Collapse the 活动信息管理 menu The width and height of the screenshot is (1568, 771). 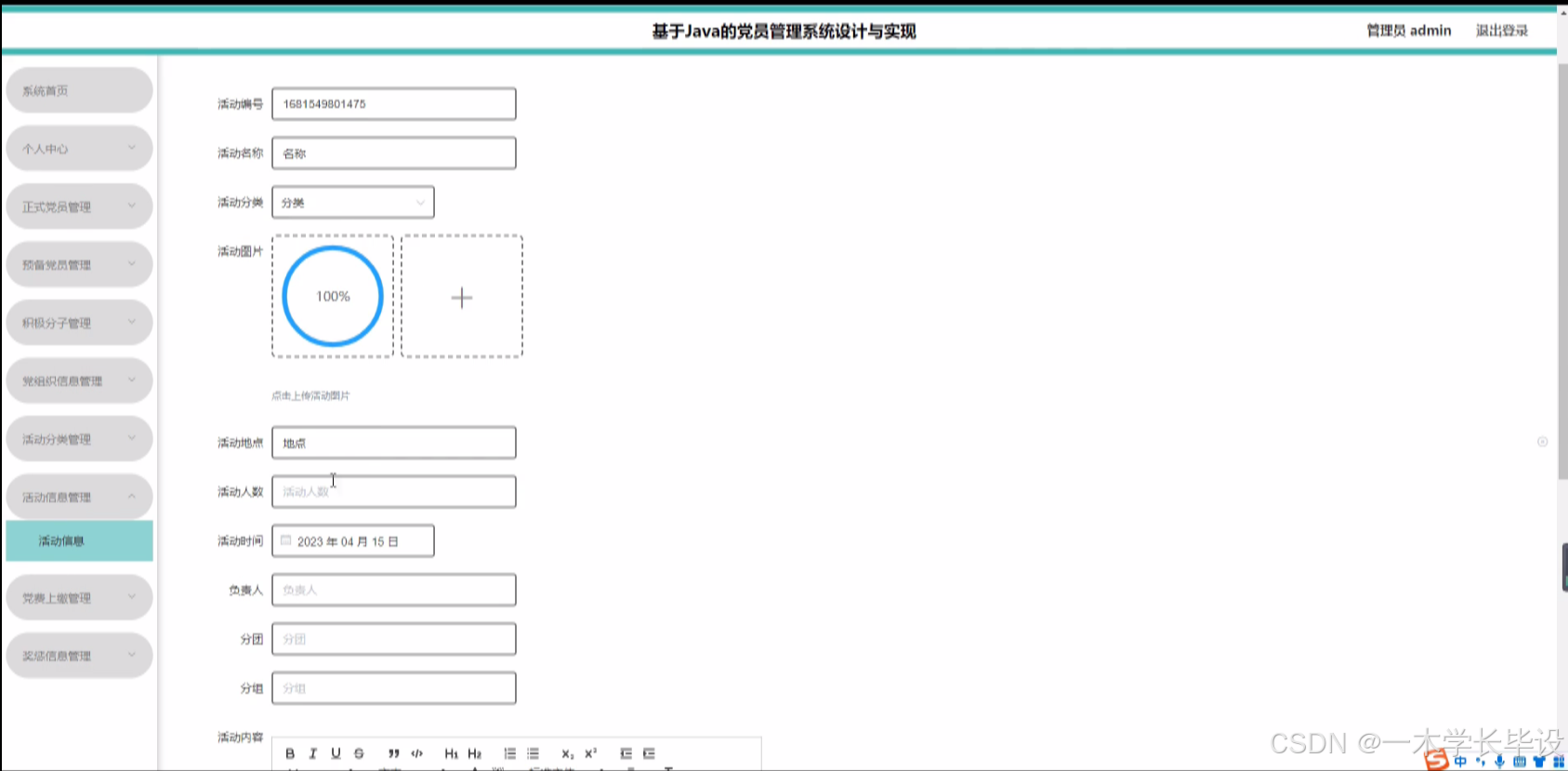point(79,497)
